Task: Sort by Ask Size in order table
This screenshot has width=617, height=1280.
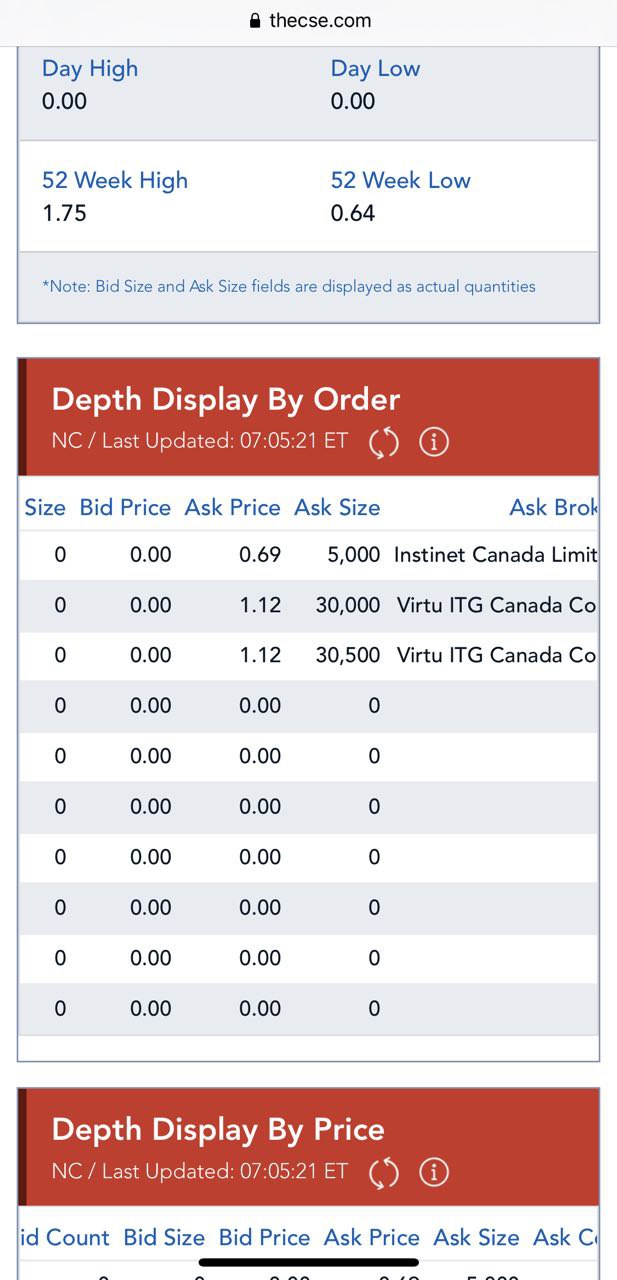Action: 337,507
